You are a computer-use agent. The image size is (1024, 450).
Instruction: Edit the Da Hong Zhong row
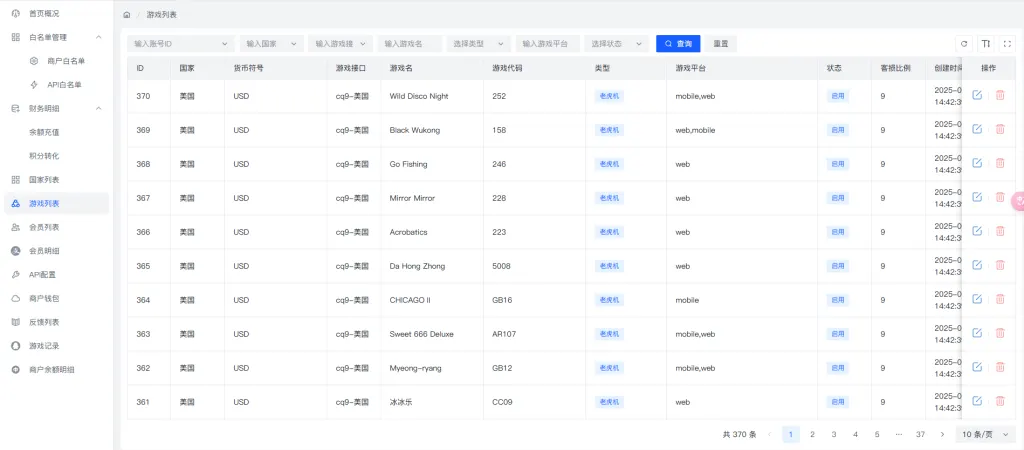point(977,265)
